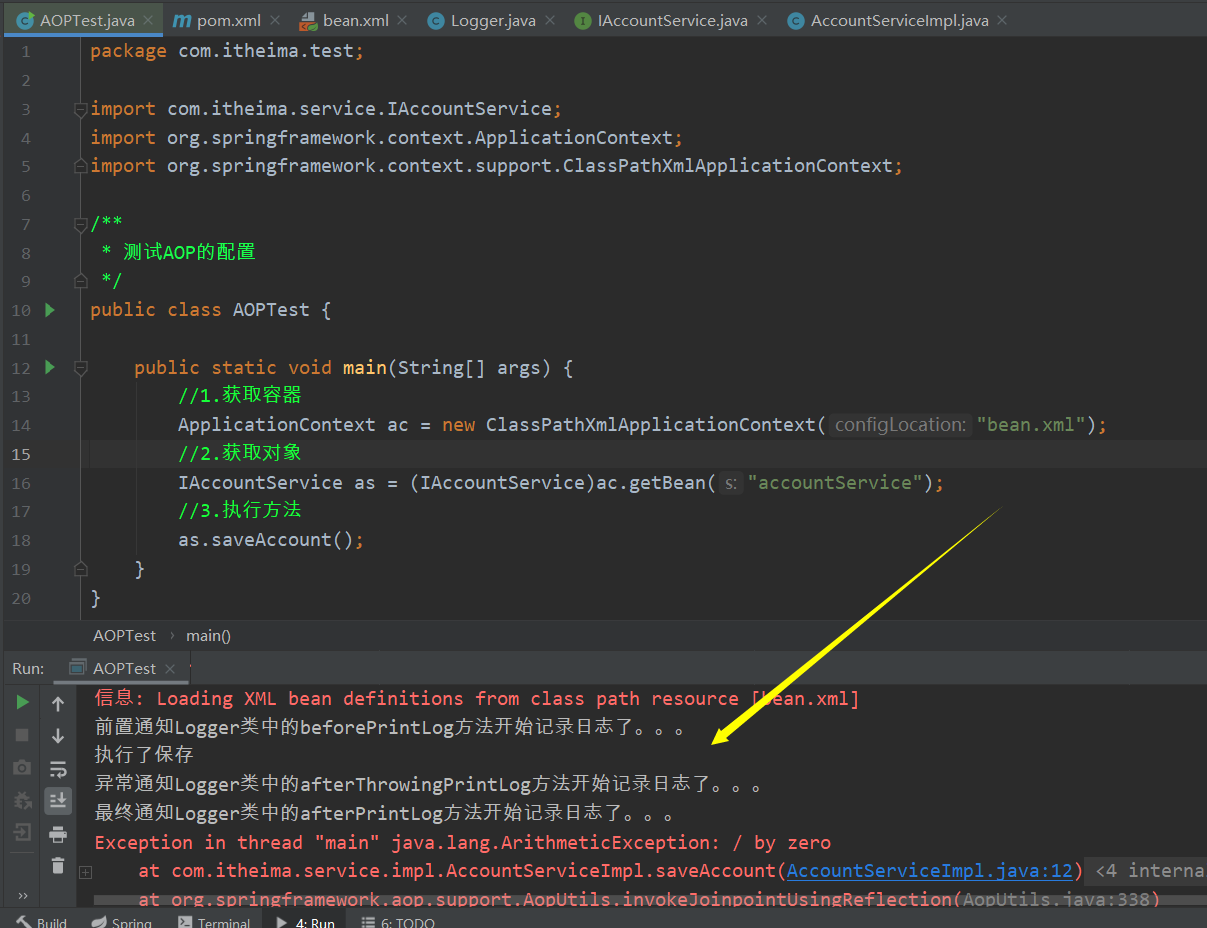Close the AOPTest.java tab
This screenshot has width=1207, height=928.
click(148, 20)
